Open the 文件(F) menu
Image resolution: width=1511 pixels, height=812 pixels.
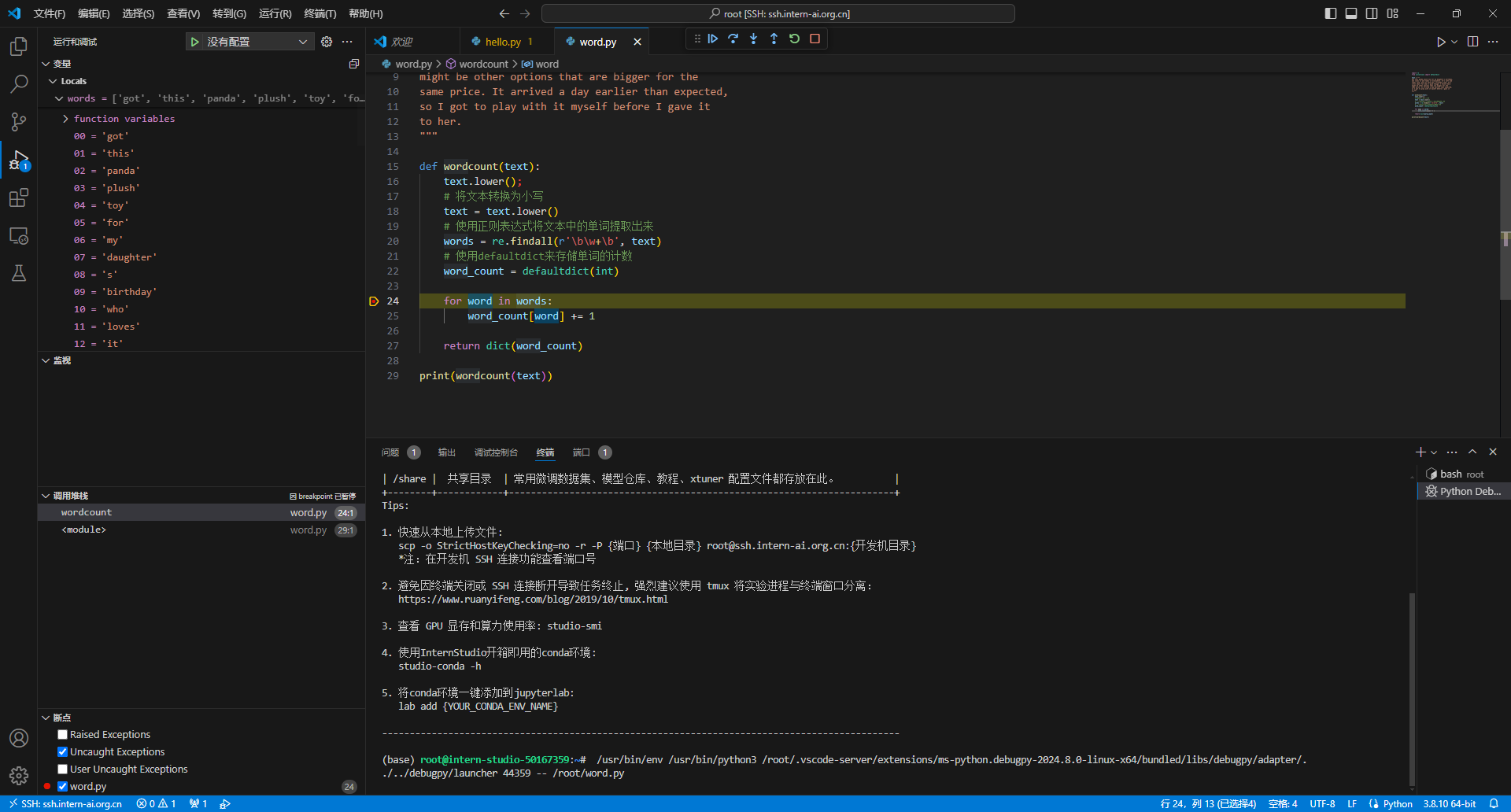point(50,13)
